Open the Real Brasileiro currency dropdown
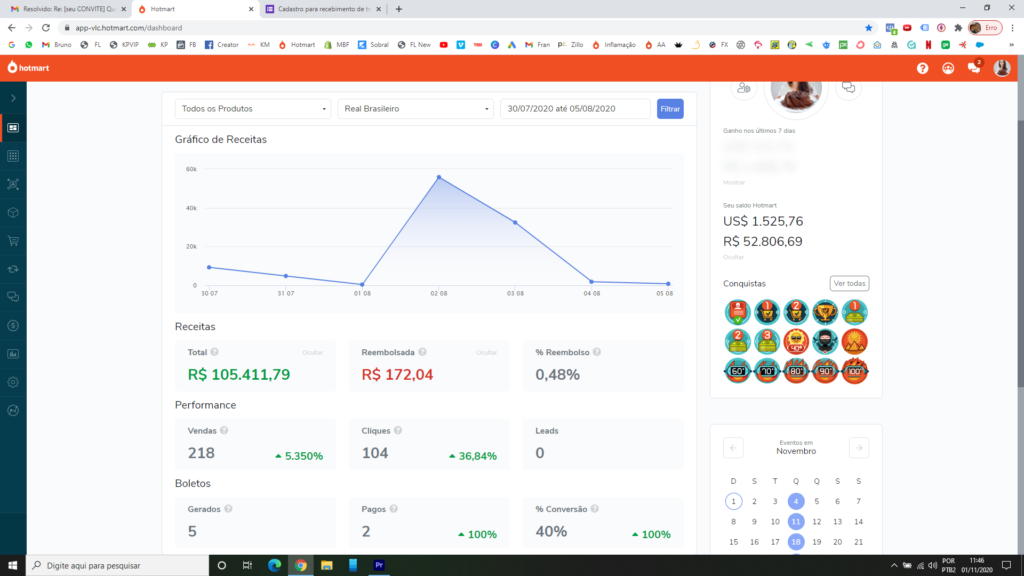Screen dimensions: 1024x576 pos(415,108)
